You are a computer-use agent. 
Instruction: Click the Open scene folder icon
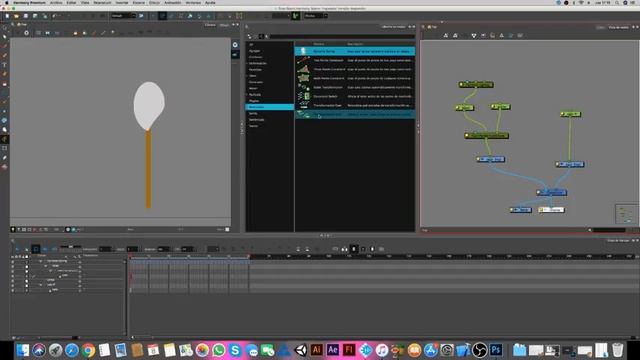coord(16,16)
